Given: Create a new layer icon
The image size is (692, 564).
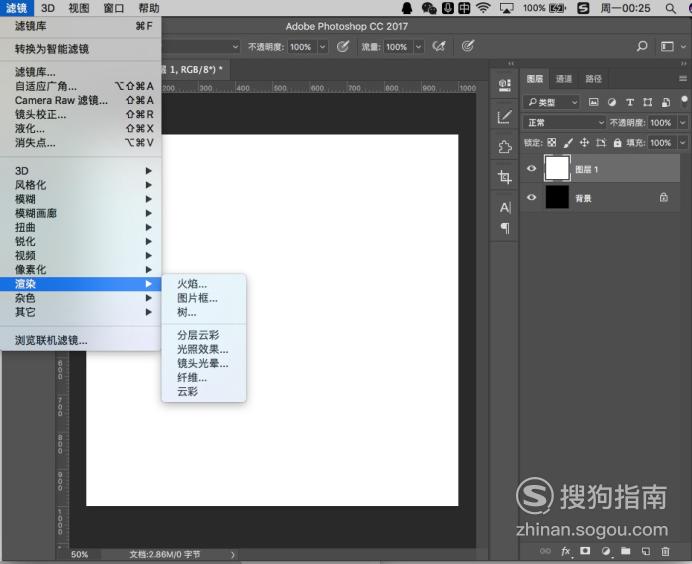Looking at the screenshot, I should pos(646,551).
